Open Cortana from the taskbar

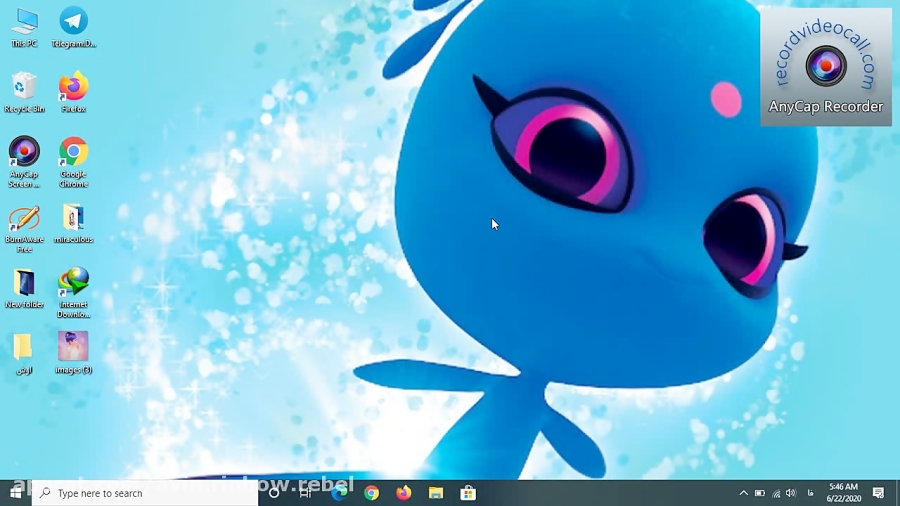[x=274, y=493]
